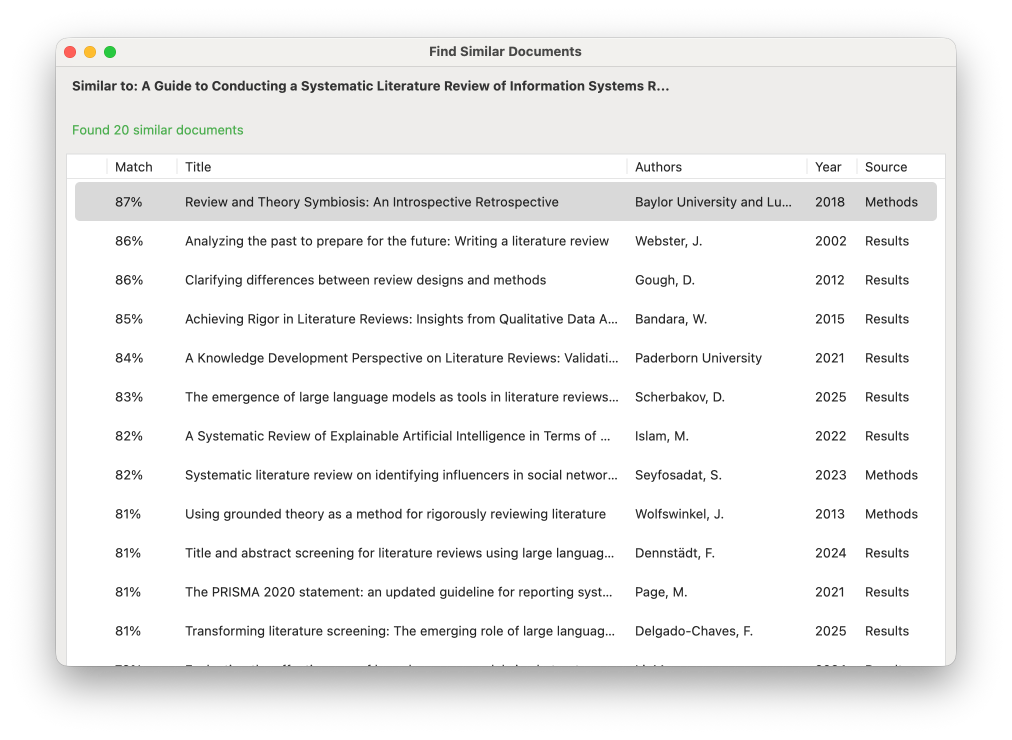The width and height of the screenshot is (1012, 740).
Task: Select 'Achieving Rigor in Literature Reviews' row
Action: [506, 319]
